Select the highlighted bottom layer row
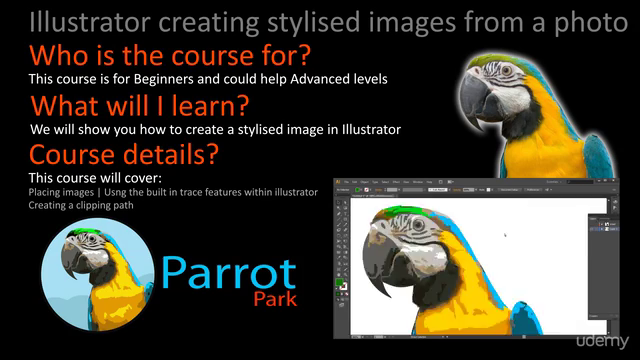This screenshot has height=360, width=640. click(605, 229)
